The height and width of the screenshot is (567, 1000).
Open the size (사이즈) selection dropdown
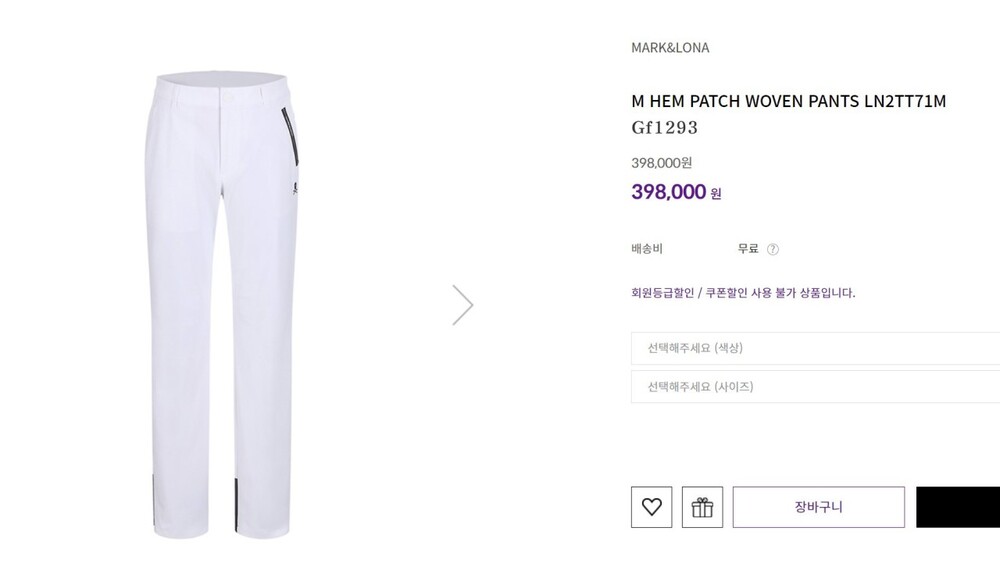815,387
